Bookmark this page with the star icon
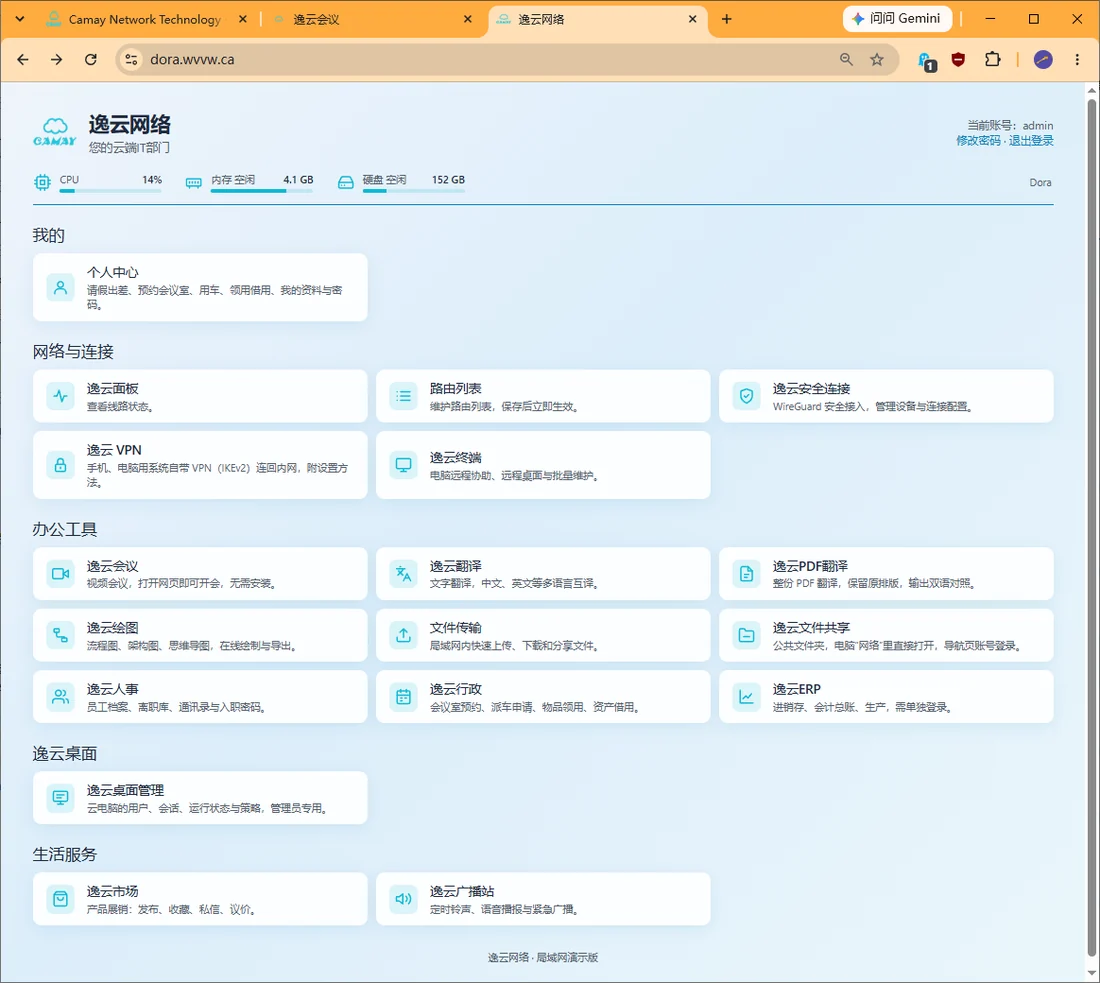This screenshot has height=983, width=1100. (x=877, y=60)
